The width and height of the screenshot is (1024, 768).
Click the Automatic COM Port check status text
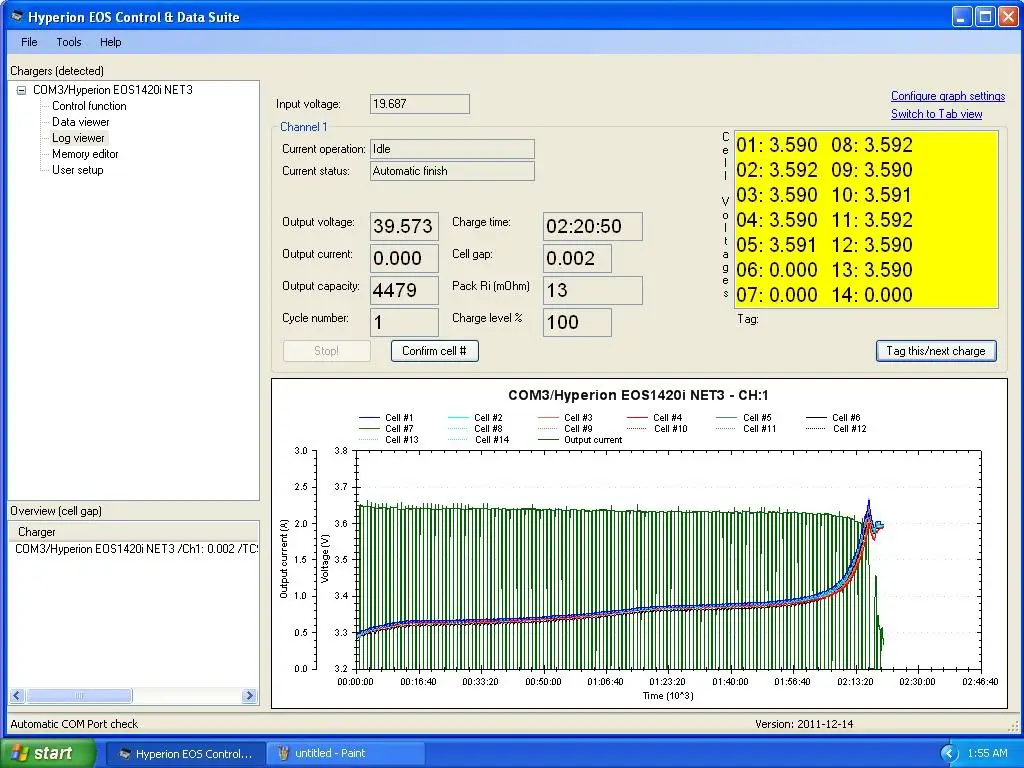pos(74,724)
